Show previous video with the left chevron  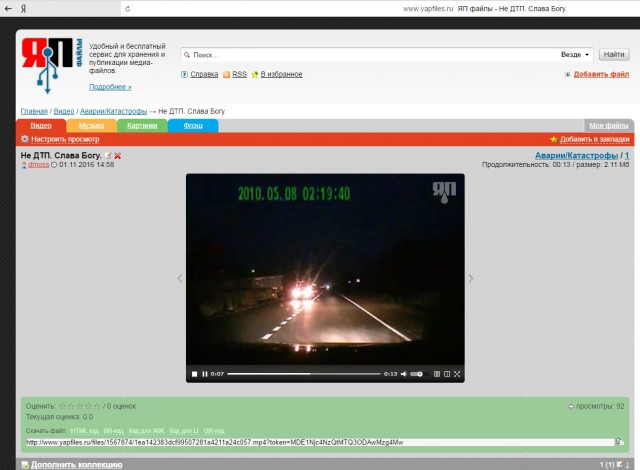pyautogui.click(x=180, y=278)
